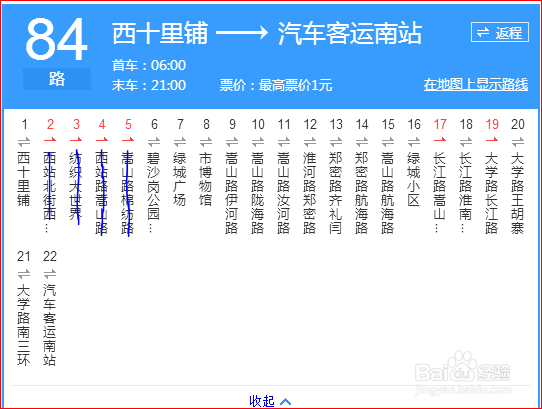This screenshot has height=409, width=542.
Task: Click the transfer arrows icon under stop 18
Action: 466,142
